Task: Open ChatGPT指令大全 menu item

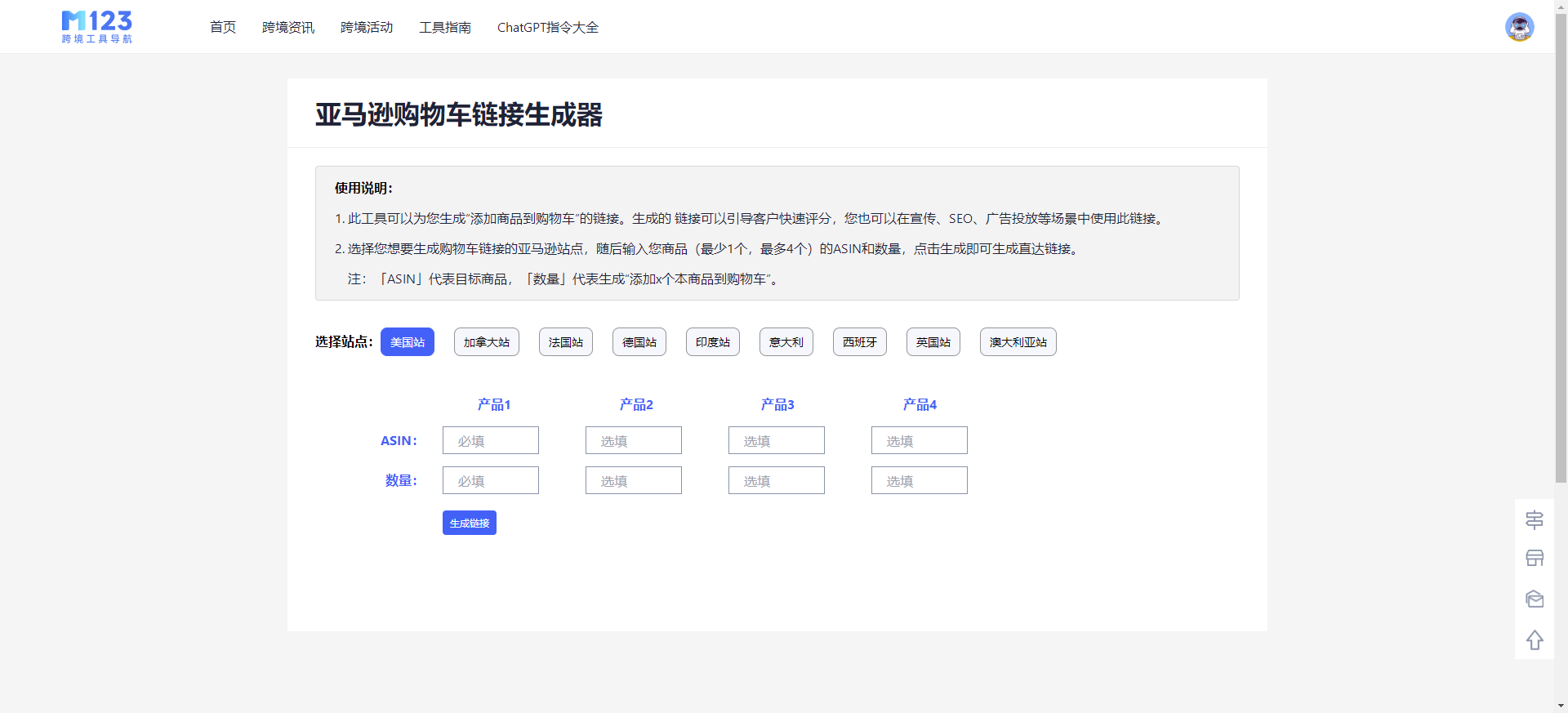Action: click(x=548, y=27)
